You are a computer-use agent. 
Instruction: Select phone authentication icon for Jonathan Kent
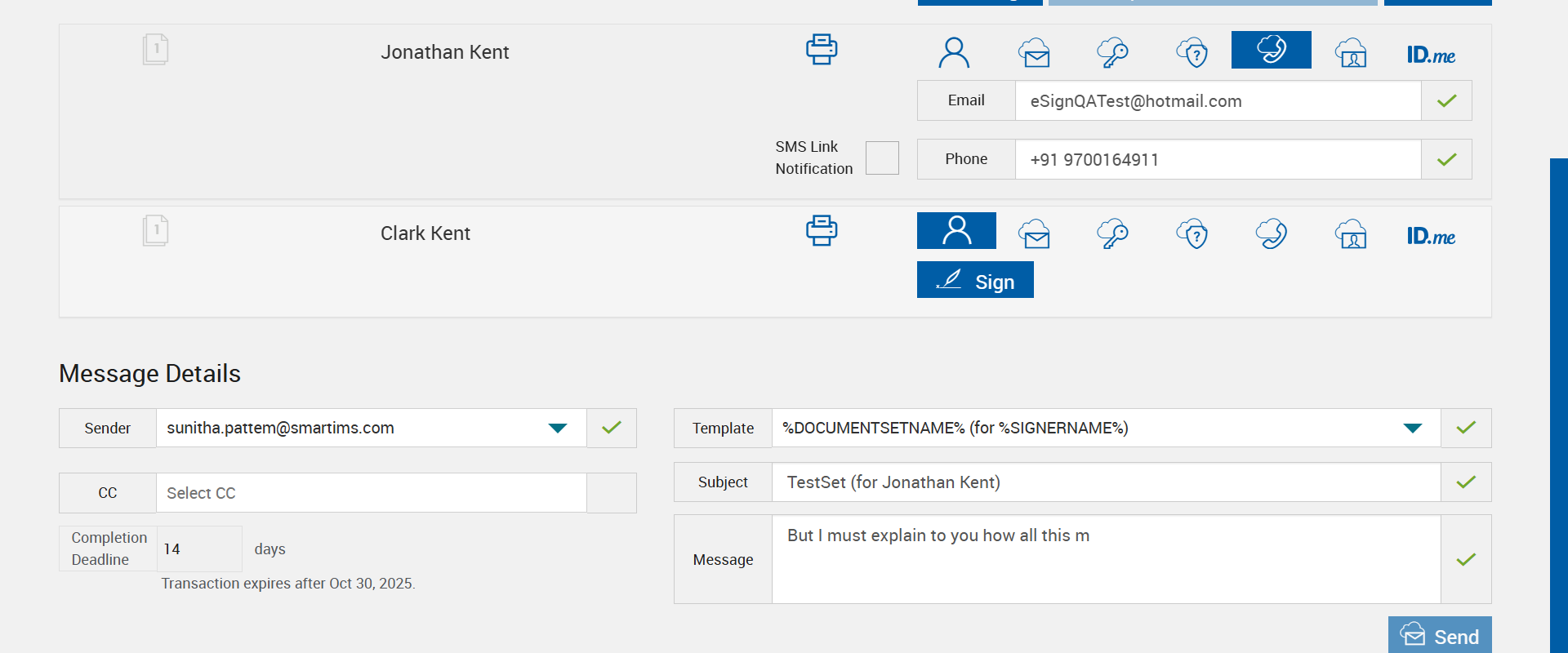pos(1271,51)
